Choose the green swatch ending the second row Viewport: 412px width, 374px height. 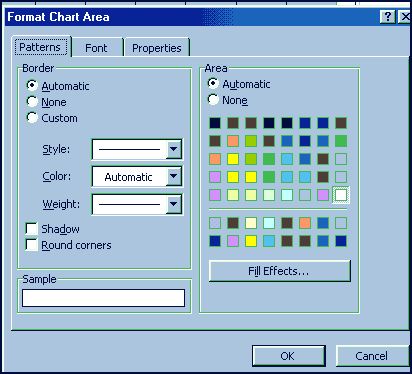(x=341, y=141)
